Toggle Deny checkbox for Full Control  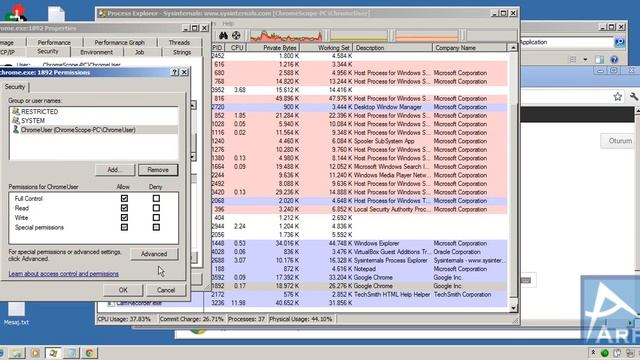156,198
